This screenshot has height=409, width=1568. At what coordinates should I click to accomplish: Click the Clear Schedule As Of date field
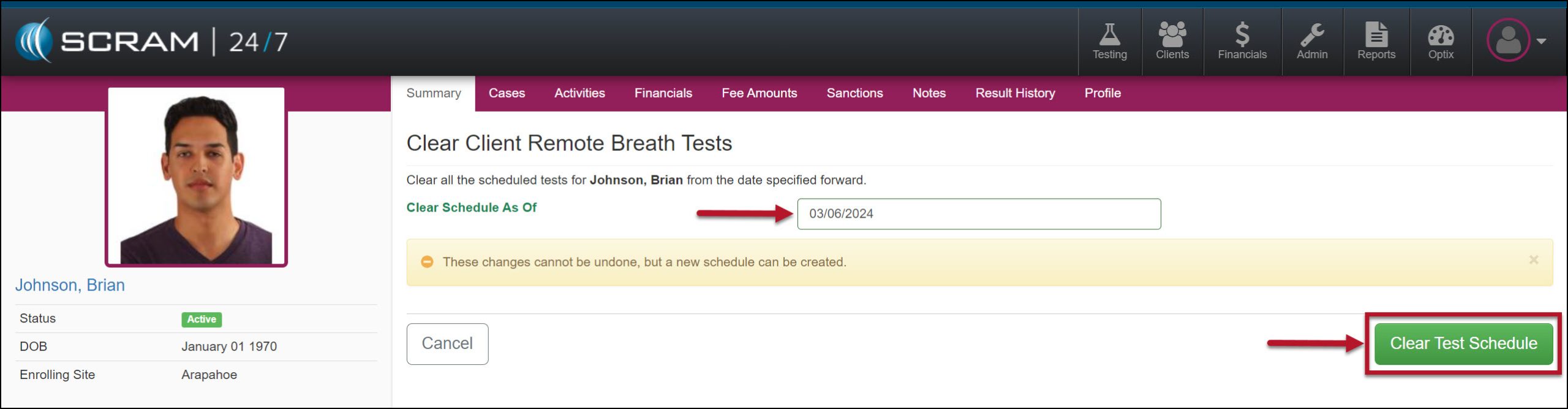(x=978, y=214)
